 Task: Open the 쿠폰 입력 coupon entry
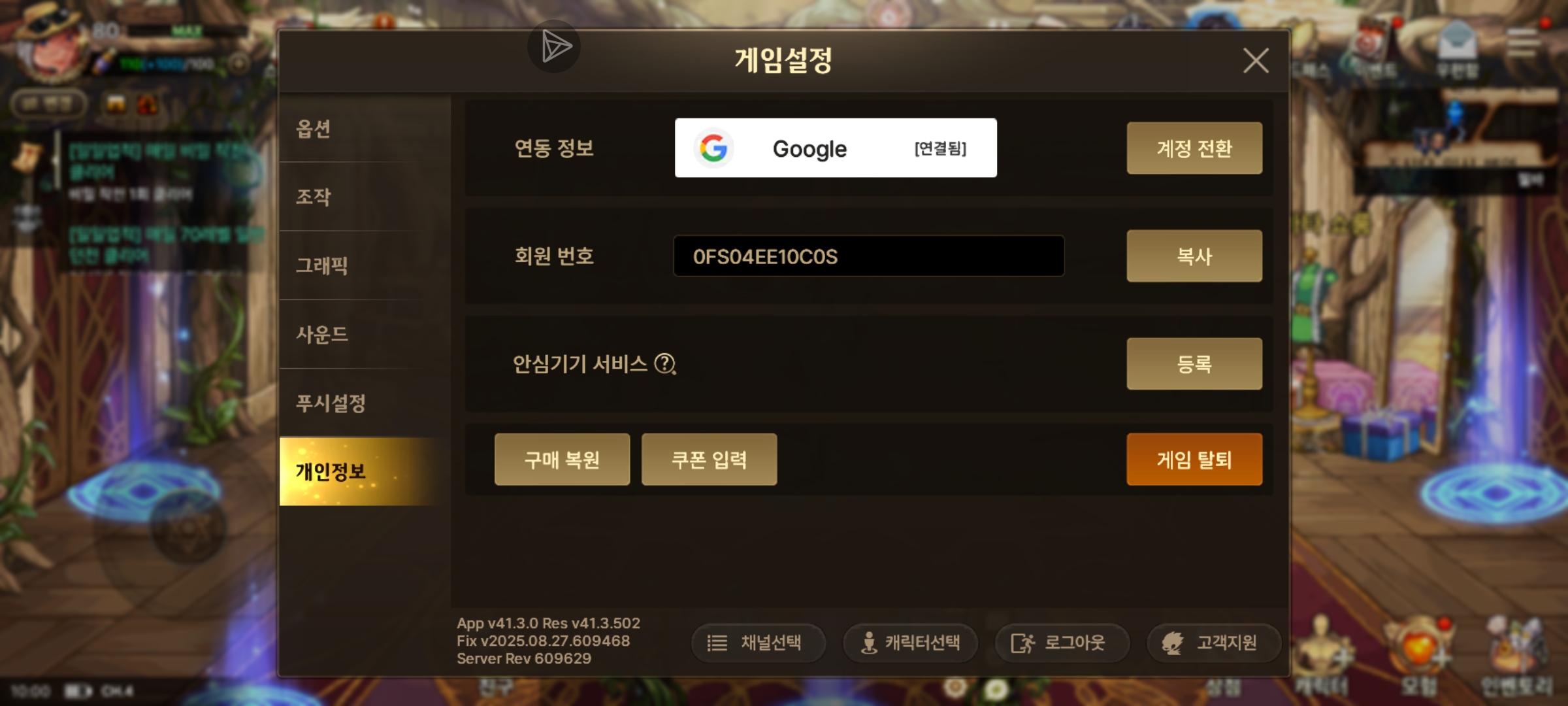click(x=710, y=460)
